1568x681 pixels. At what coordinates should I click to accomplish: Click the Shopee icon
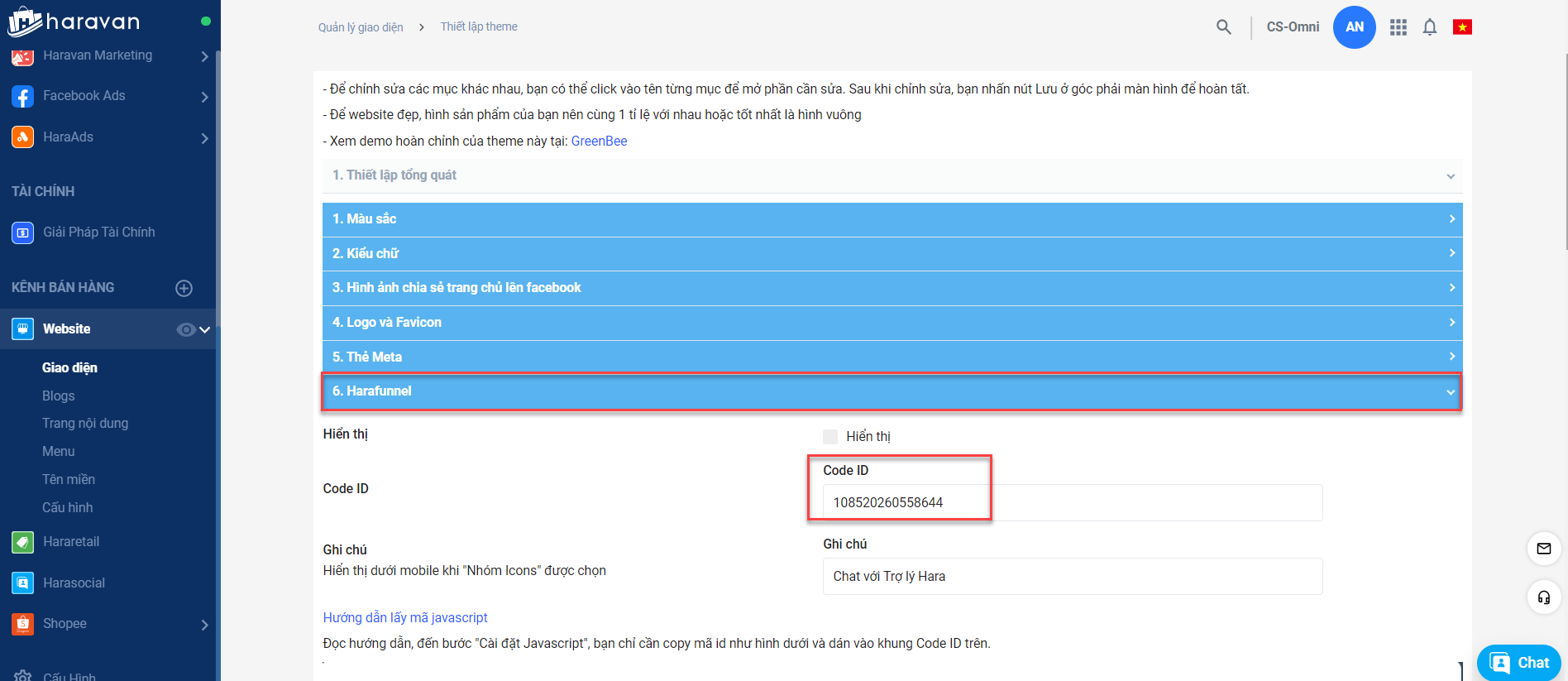[x=22, y=624]
